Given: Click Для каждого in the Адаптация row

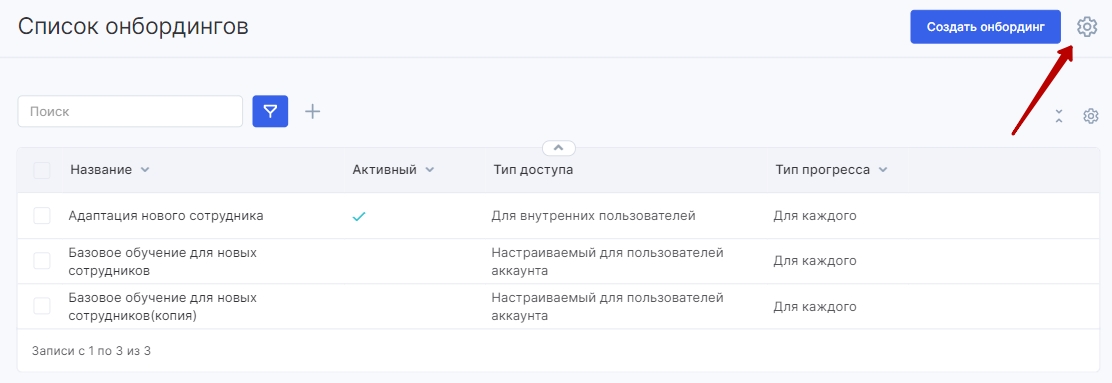Looking at the screenshot, I should click(815, 216).
